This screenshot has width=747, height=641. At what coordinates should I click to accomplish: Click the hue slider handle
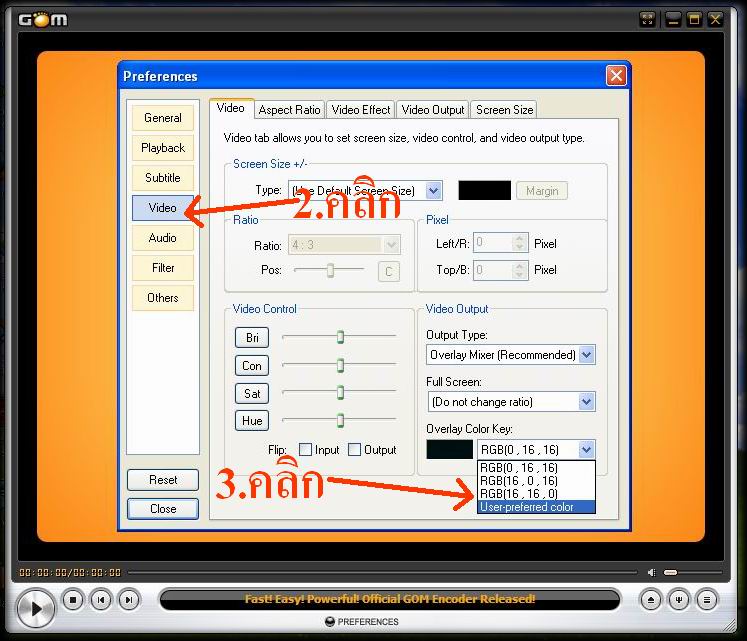tap(340, 420)
